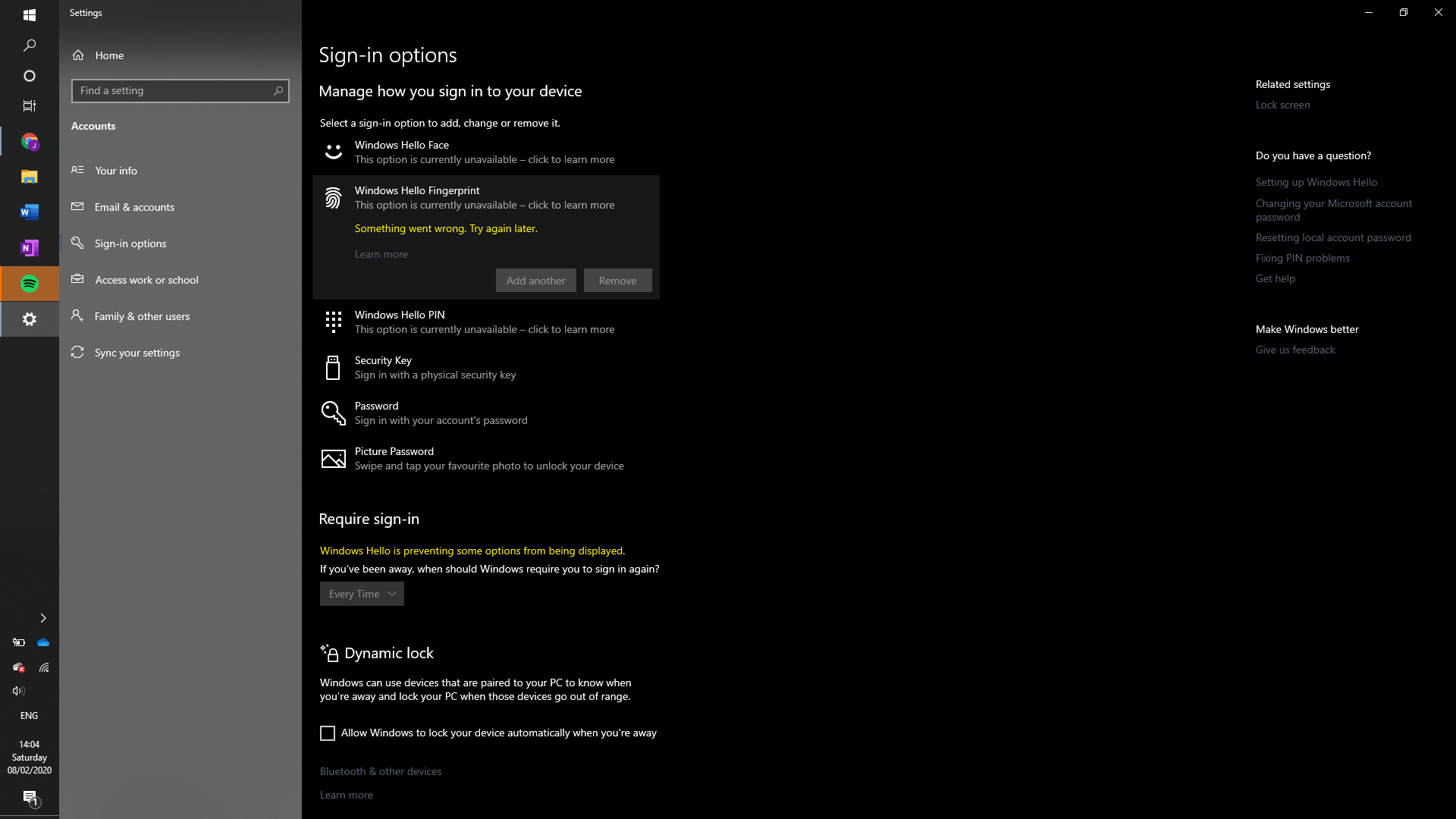
Task: Open Task View from the taskbar
Action: [29, 105]
